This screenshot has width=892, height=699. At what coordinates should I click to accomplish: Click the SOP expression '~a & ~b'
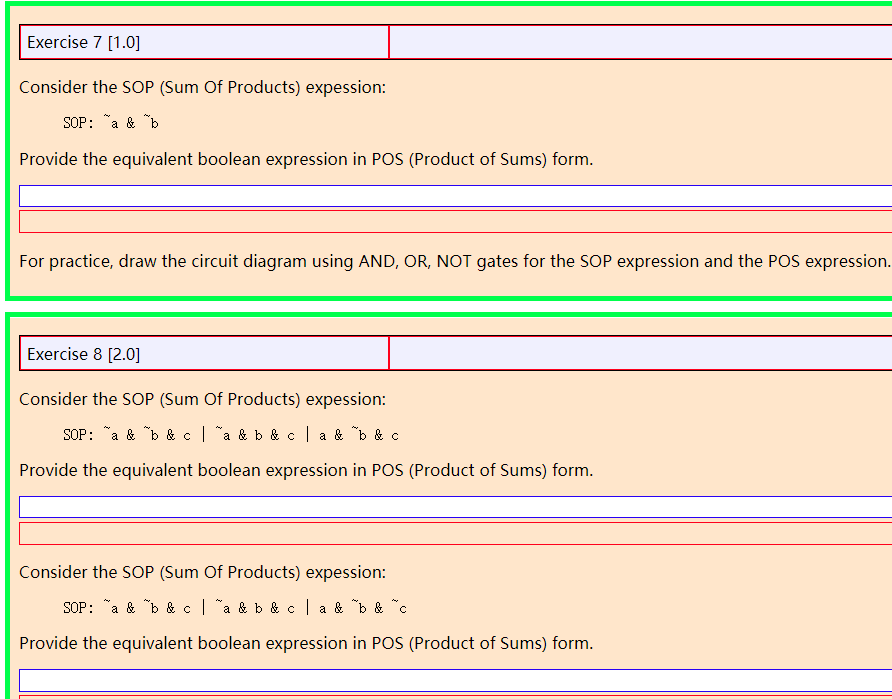coord(110,122)
